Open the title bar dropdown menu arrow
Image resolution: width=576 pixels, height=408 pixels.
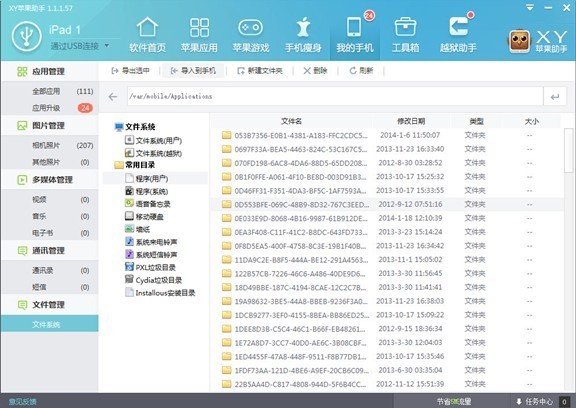(530, 7)
